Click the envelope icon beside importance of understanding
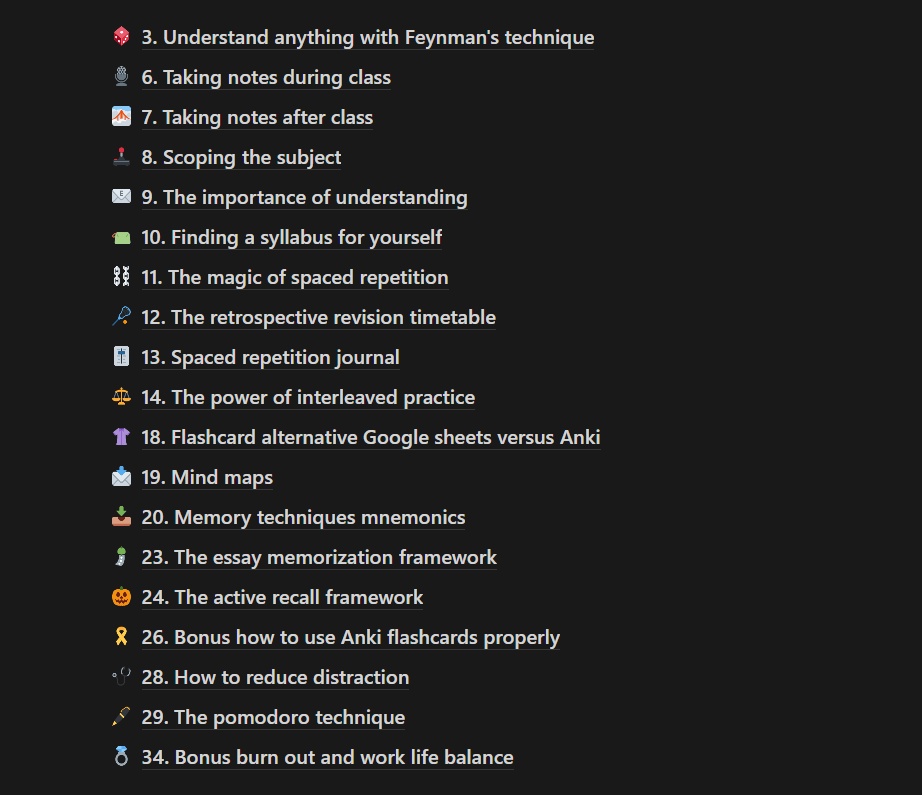922x795 pixels. click(121, 196)
